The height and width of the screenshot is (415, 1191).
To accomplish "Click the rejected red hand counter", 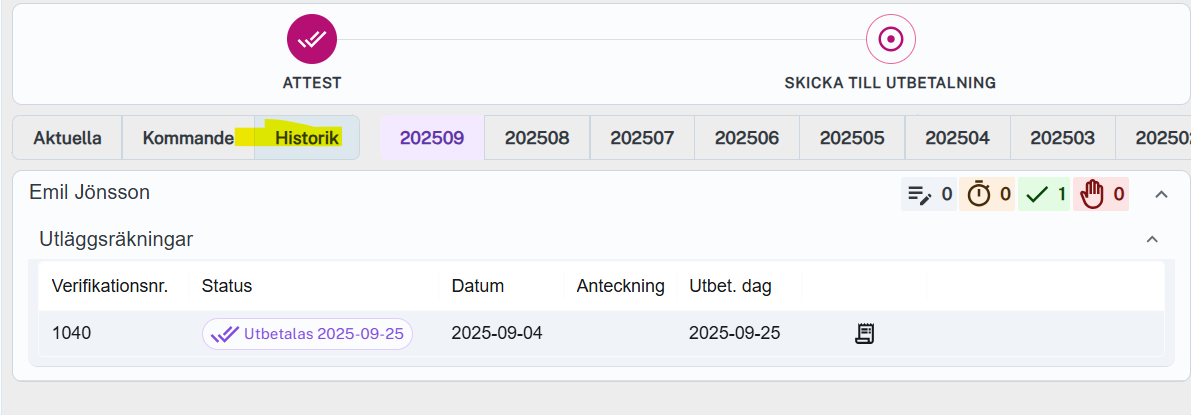I will [x=1101, y=194].
